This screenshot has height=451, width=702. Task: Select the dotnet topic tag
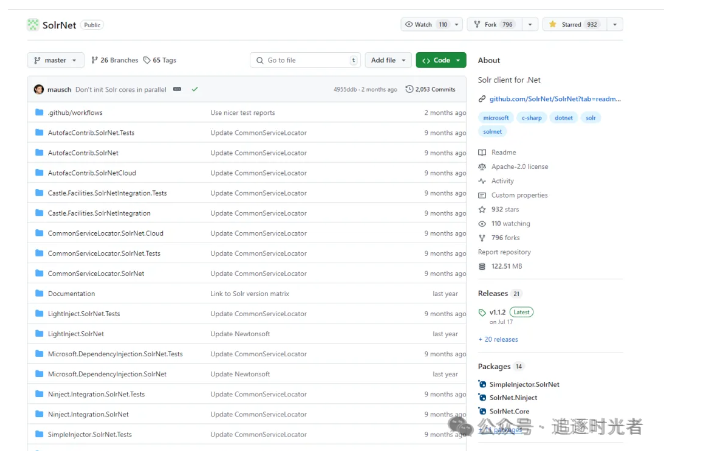coord(563,118)
